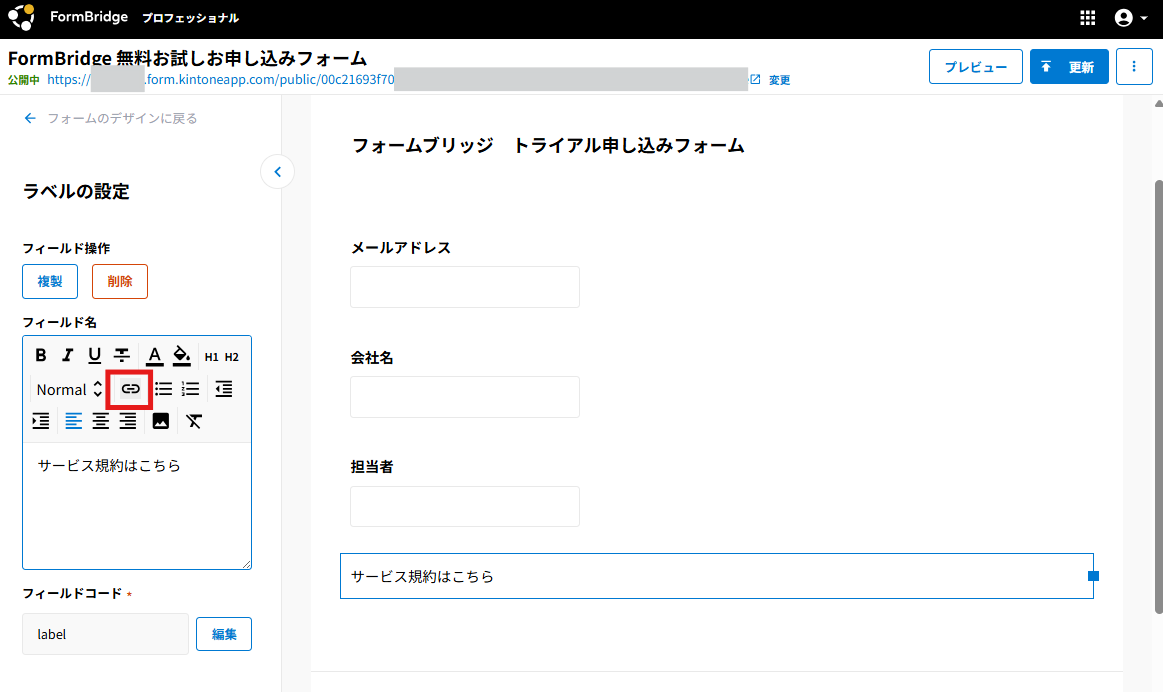Duplicate the field with 複製 button
This screenshot has width=1163, height=692.
point(50,282)
